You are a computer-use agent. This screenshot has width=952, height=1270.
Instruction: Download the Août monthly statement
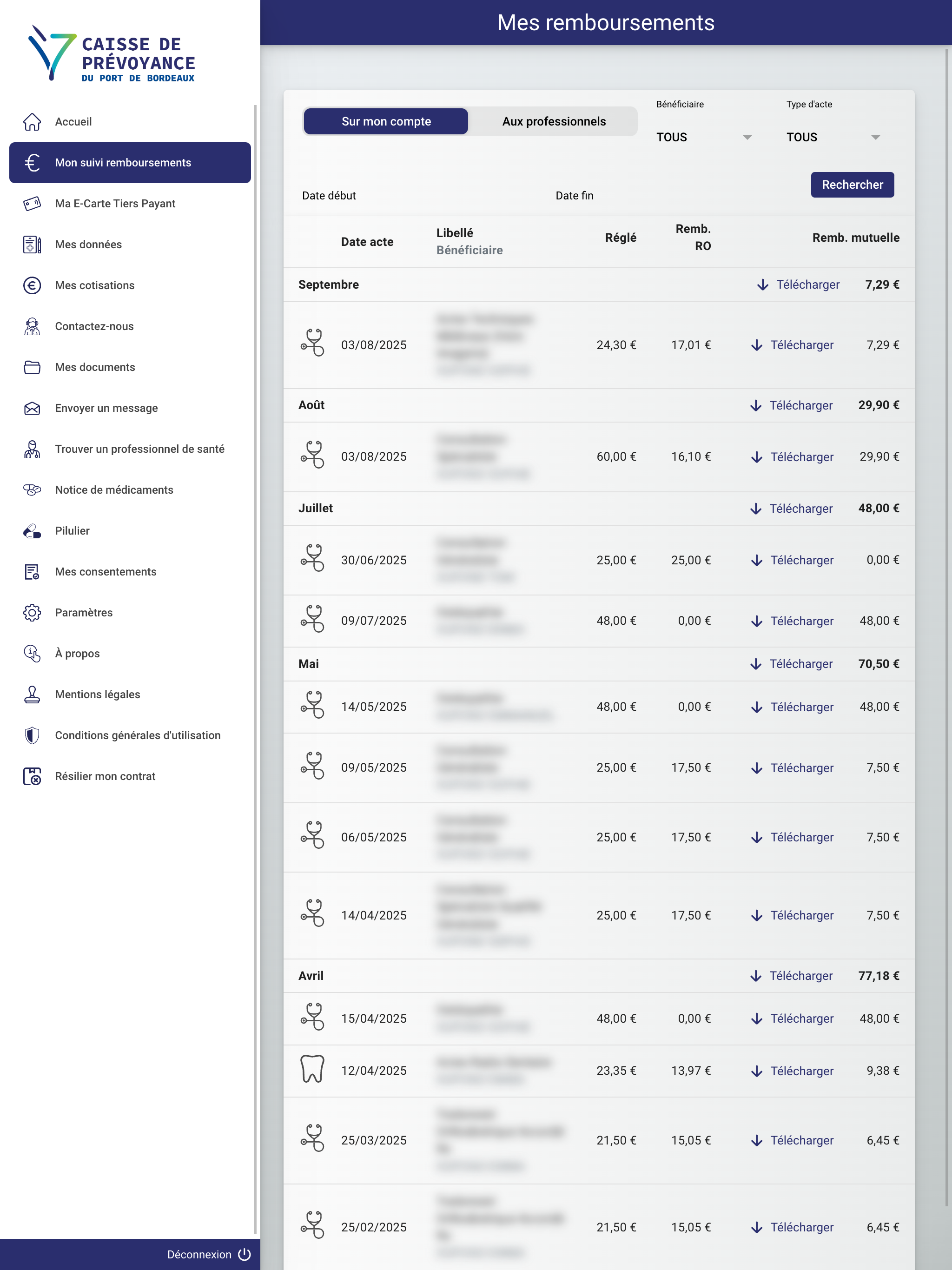point(791,405)
